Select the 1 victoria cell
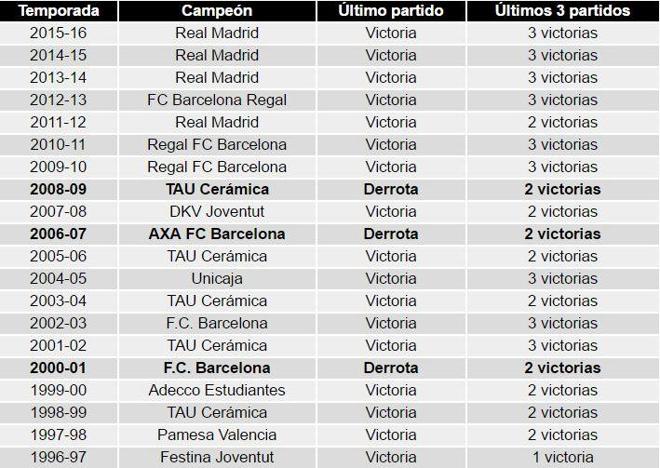 point(562,457)
